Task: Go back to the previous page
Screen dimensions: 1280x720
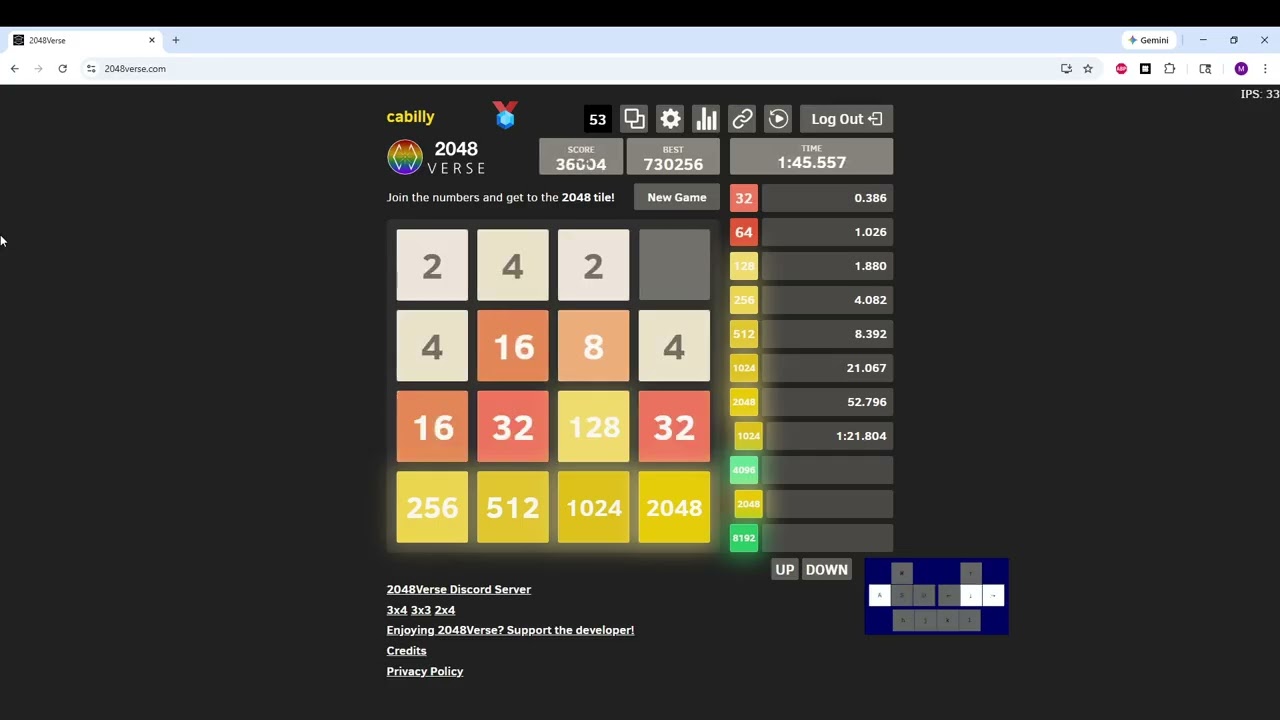Action: (14, 69)
